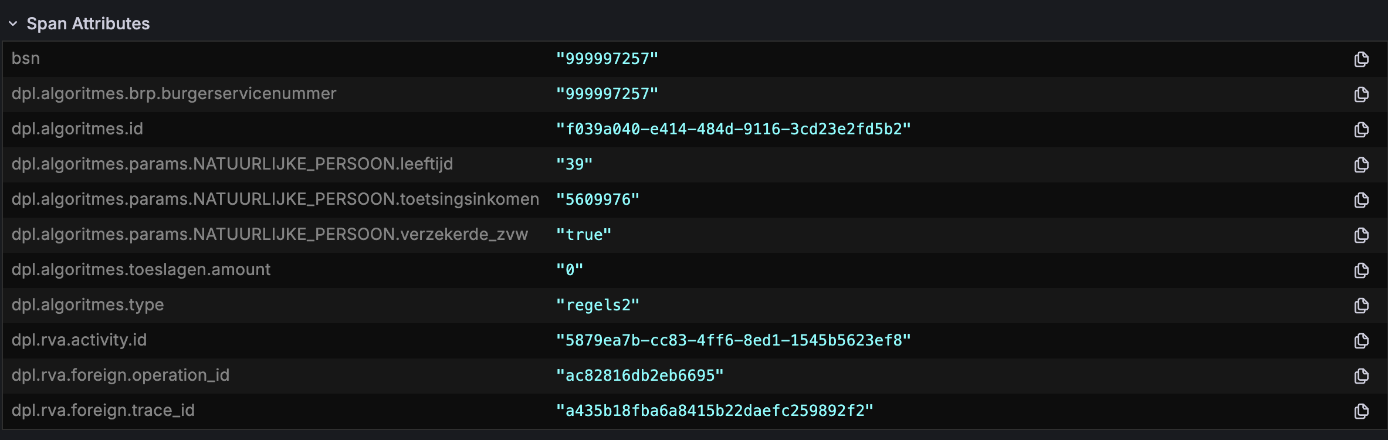This screenshot has width=1388, height=440.
Task: Click the "regels2" type value
Action: tap(597, 305)
